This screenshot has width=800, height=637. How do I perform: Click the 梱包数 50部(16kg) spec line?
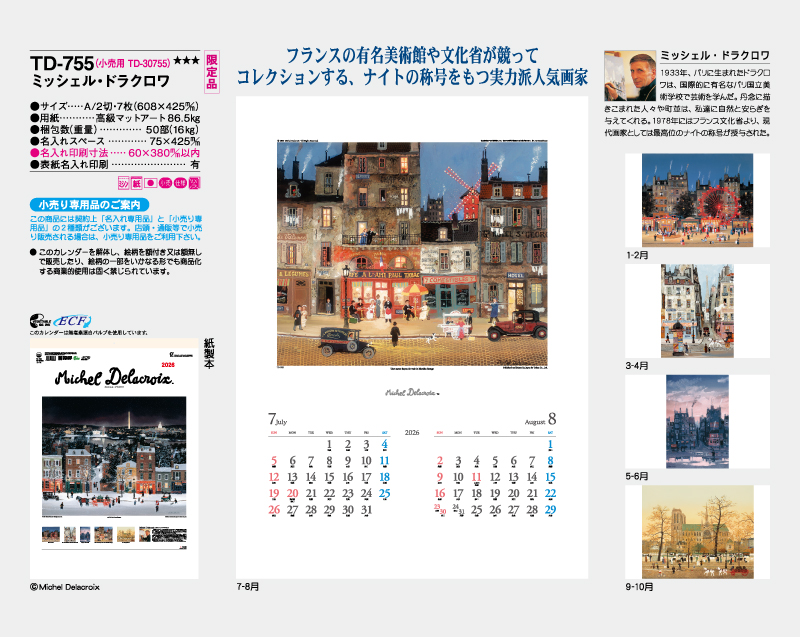[x=115, y=130]
